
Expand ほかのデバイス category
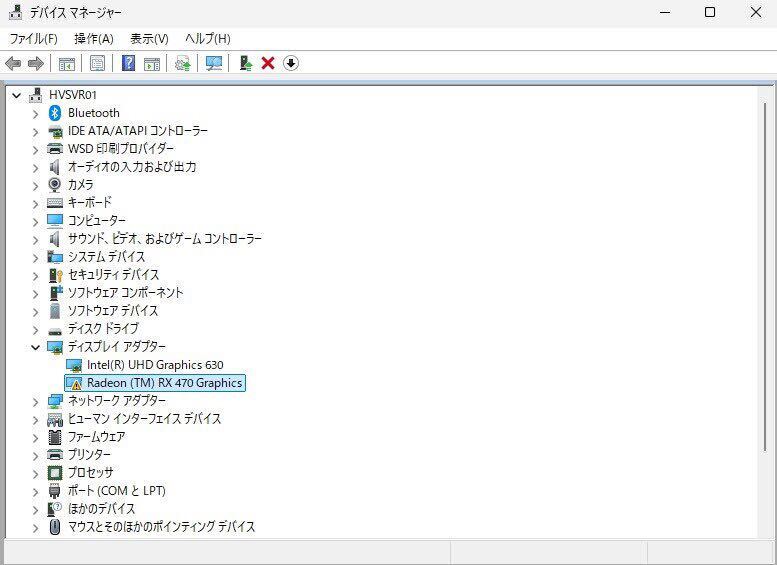coord(35,509)
